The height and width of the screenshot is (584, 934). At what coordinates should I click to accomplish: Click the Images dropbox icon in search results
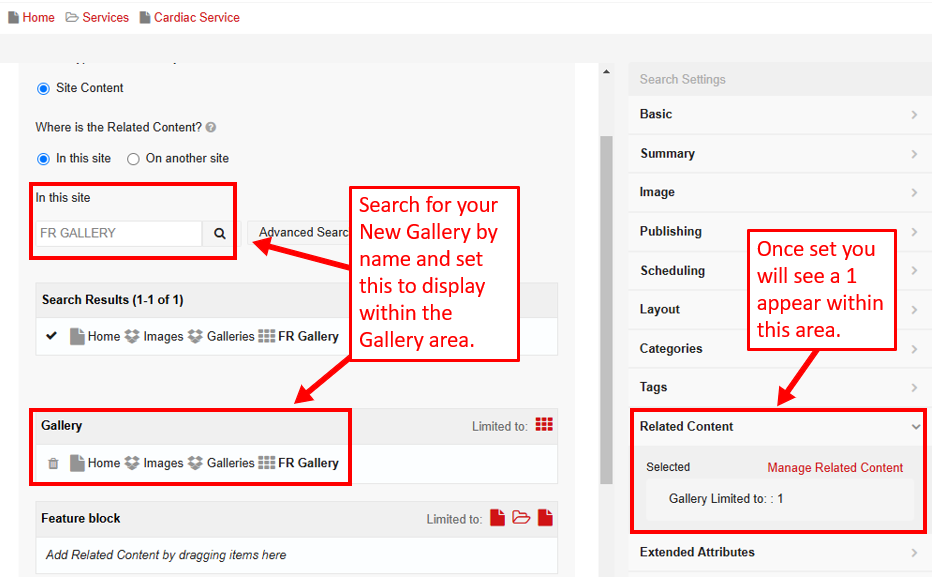pyautogui.click(x=132, y=336)
